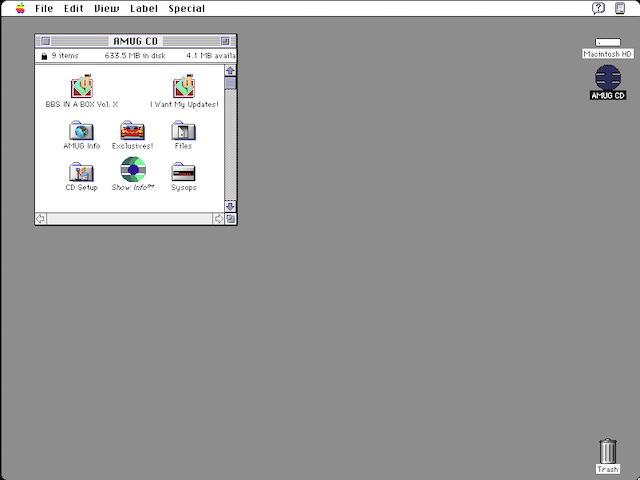The height and width of the screenshot is (480, 640).
Task: Click the AMUG CD window close box
Action: point(45,41)
